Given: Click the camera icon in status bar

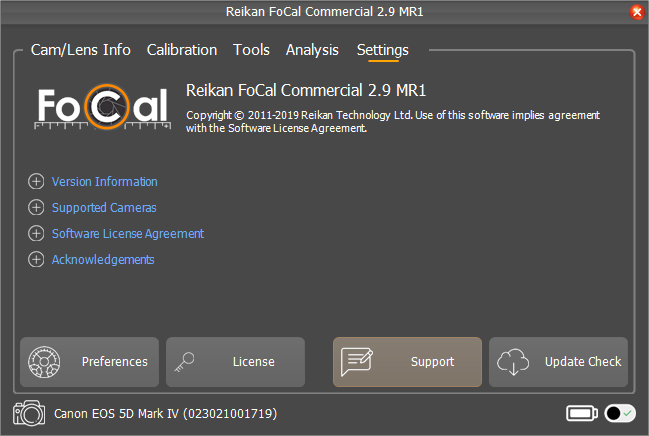Looking at the screenshot, I should click(29, 413).
